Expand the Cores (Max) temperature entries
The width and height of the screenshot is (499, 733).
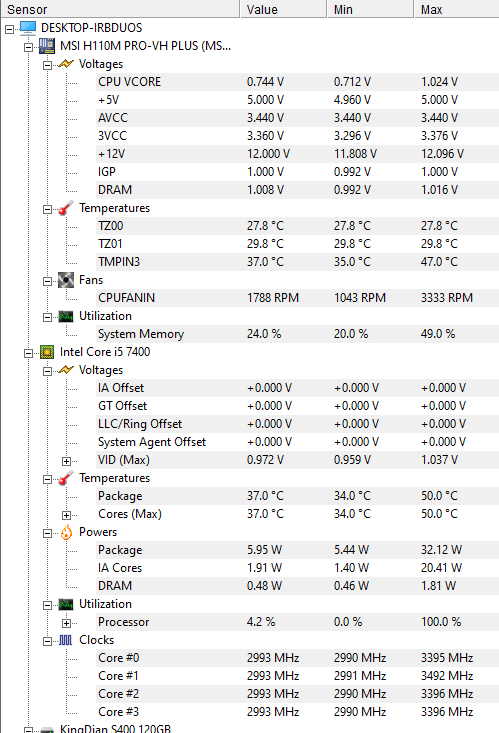point(66,515)
